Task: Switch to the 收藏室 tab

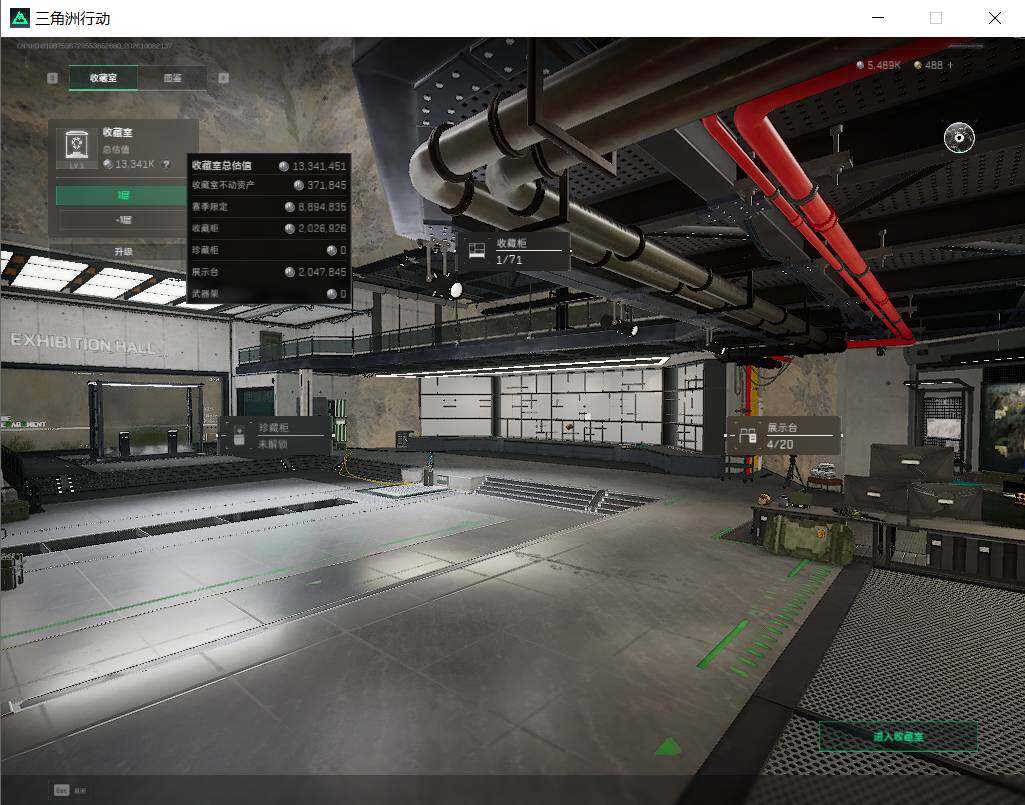Action: pos(103,78)
